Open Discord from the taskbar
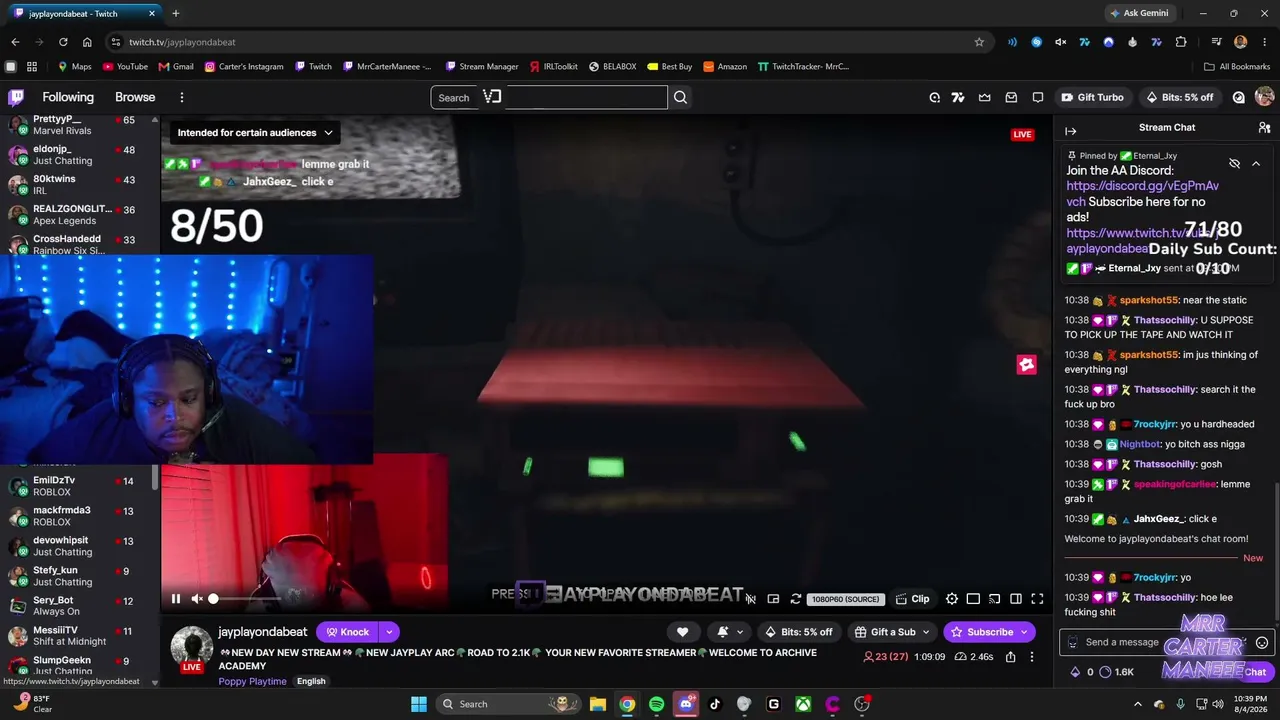 pyautogui.click(x=686, y=704)
